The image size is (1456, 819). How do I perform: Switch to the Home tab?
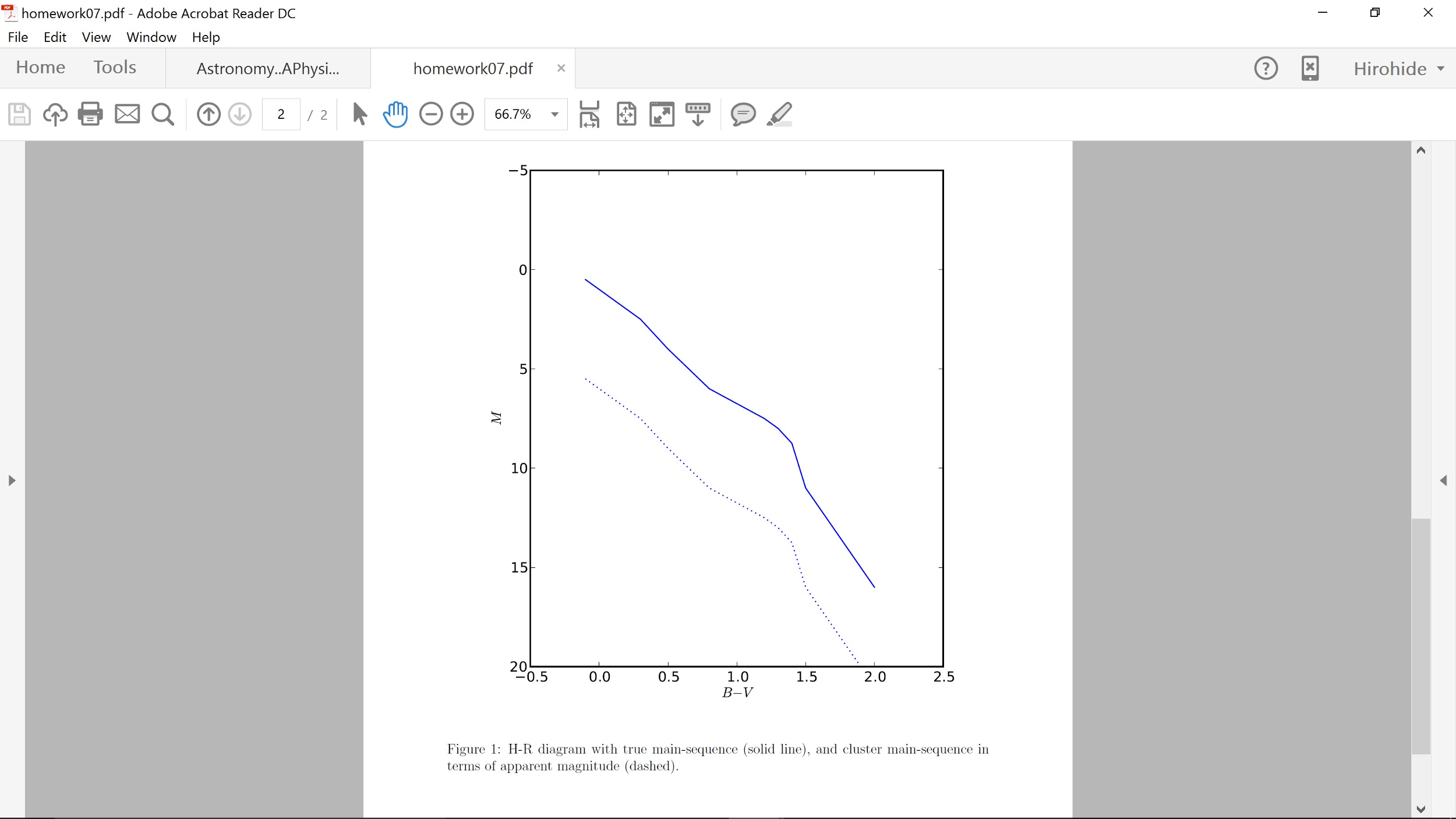pyautogui.click(x=40, y=68)
